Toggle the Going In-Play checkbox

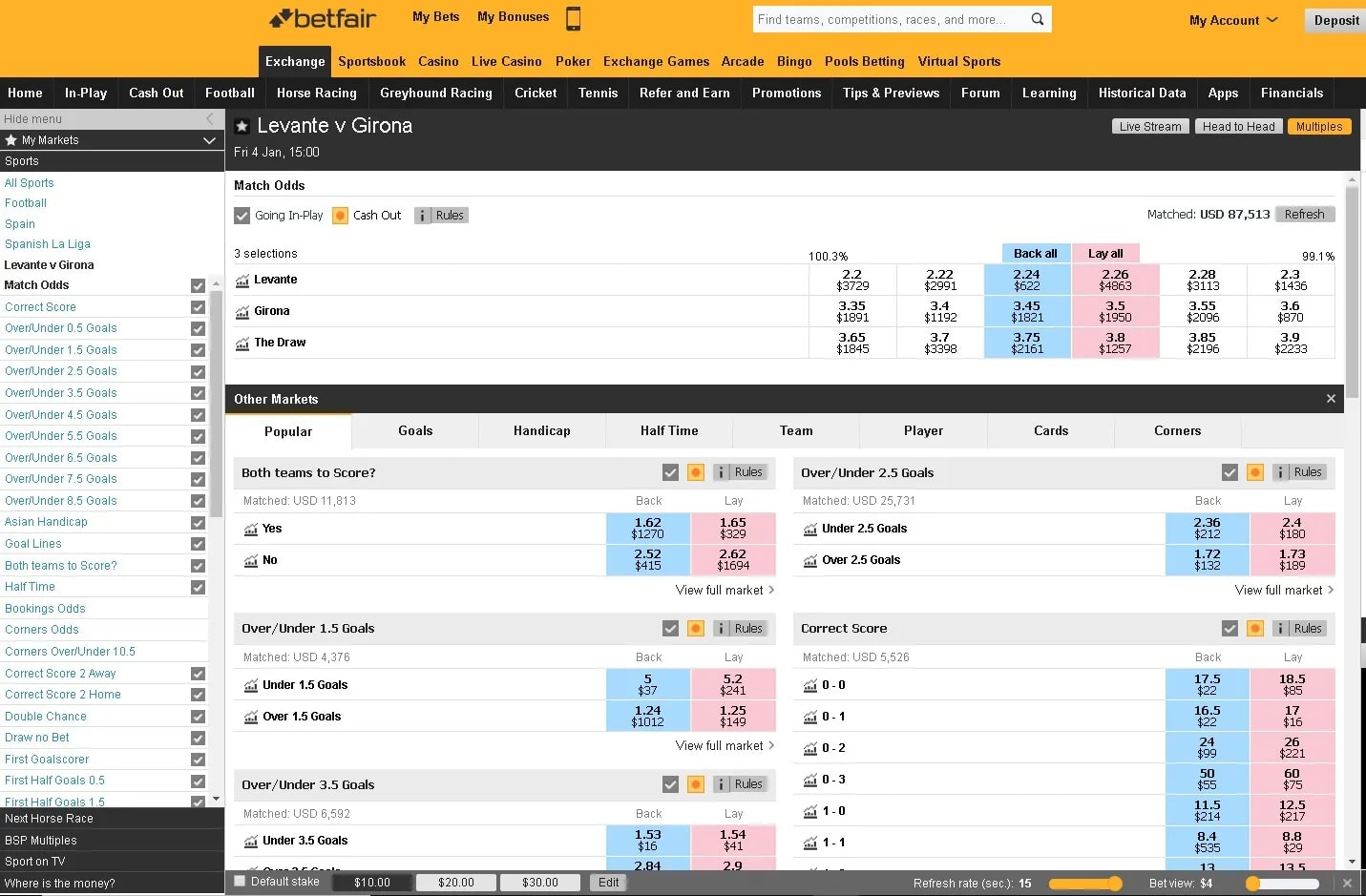[242, 216]
